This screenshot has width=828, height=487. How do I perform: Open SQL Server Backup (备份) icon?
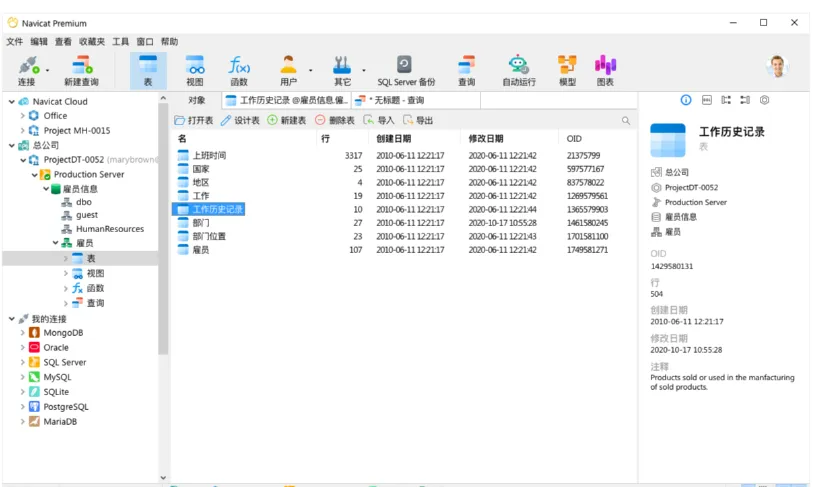[x=406, y=71]
